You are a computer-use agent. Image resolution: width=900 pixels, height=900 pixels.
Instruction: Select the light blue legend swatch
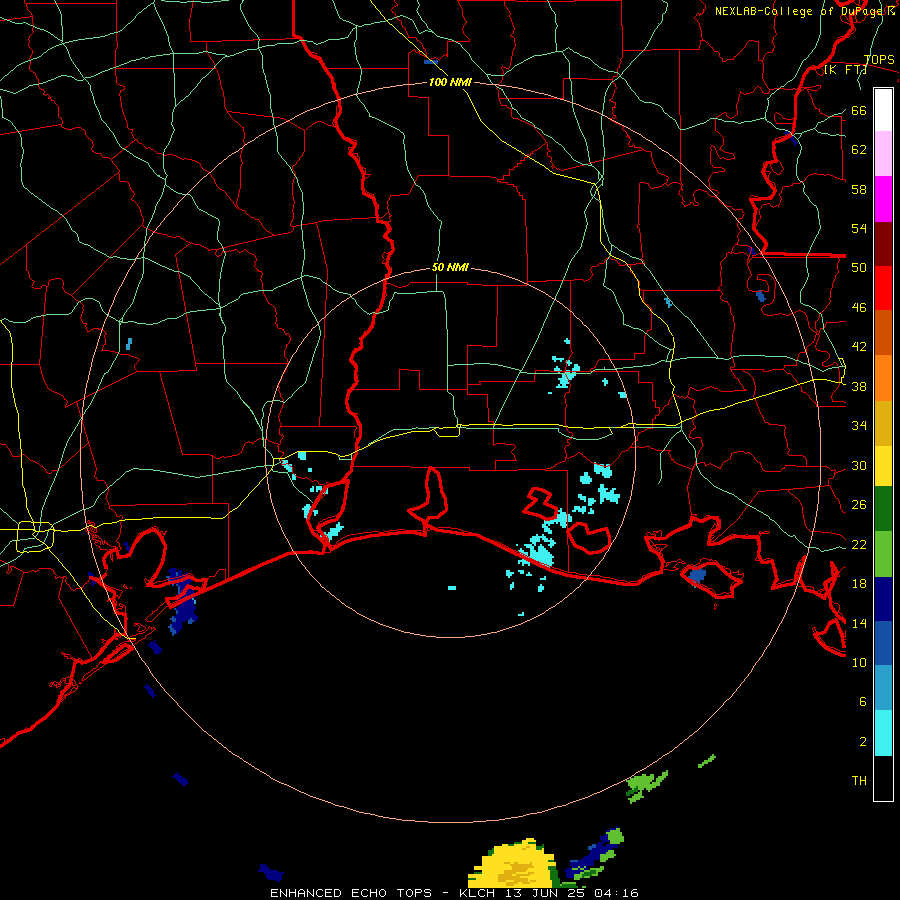[883, 688]
